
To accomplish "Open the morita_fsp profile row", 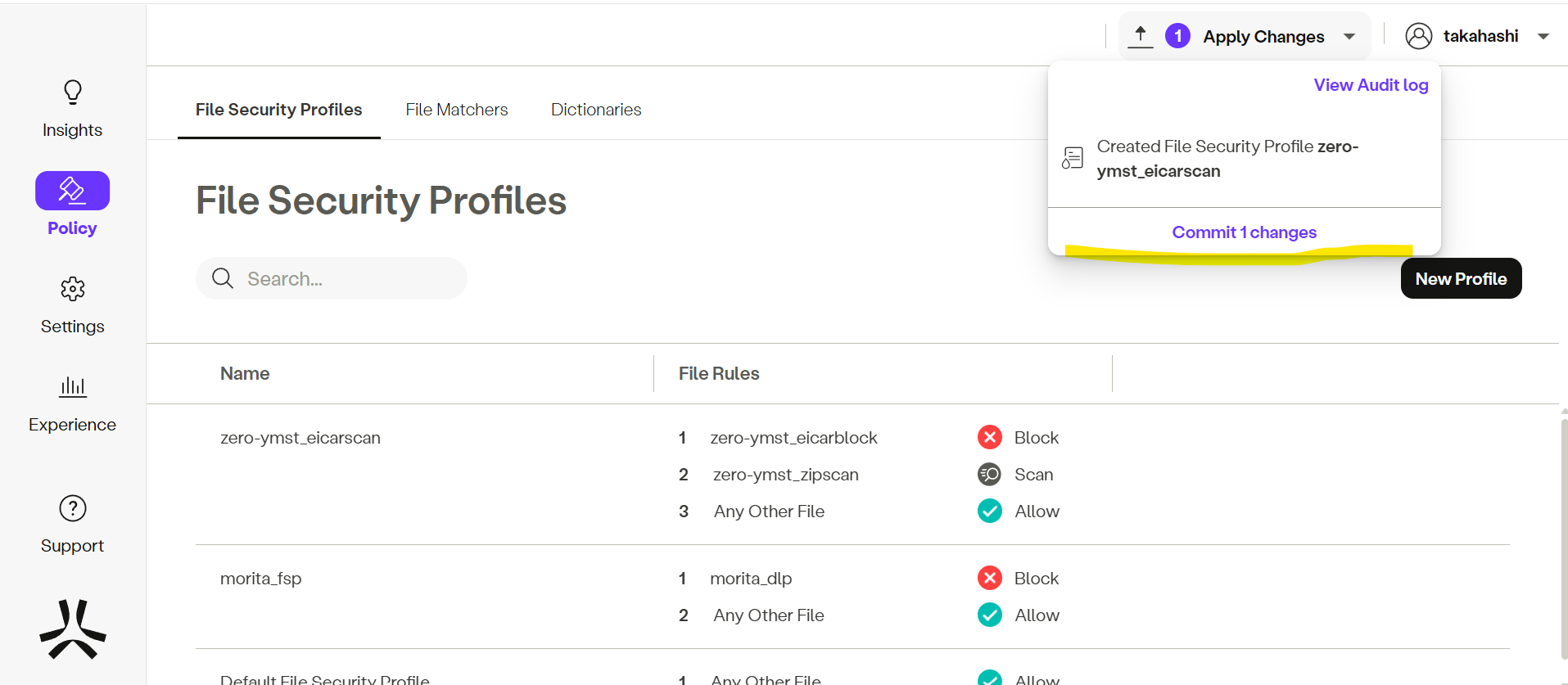I will (x=261, y=579).
